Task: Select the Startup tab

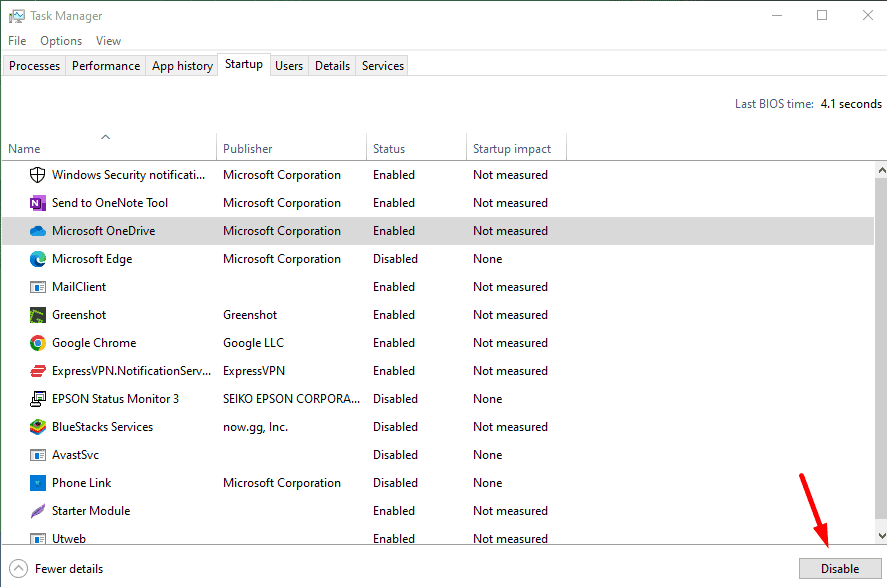Action: tap(244, 64)
